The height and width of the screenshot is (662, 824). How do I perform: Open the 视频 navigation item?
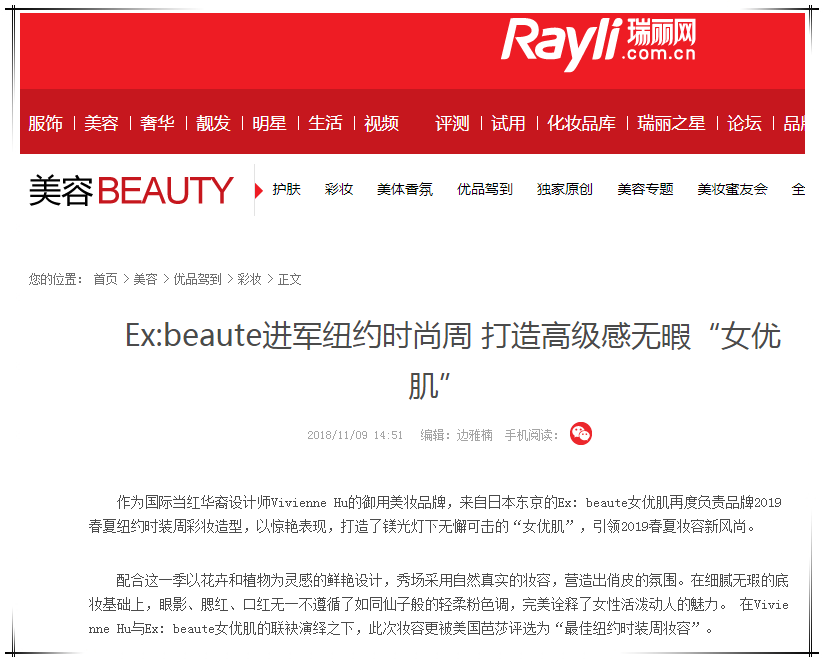[382, 123]
